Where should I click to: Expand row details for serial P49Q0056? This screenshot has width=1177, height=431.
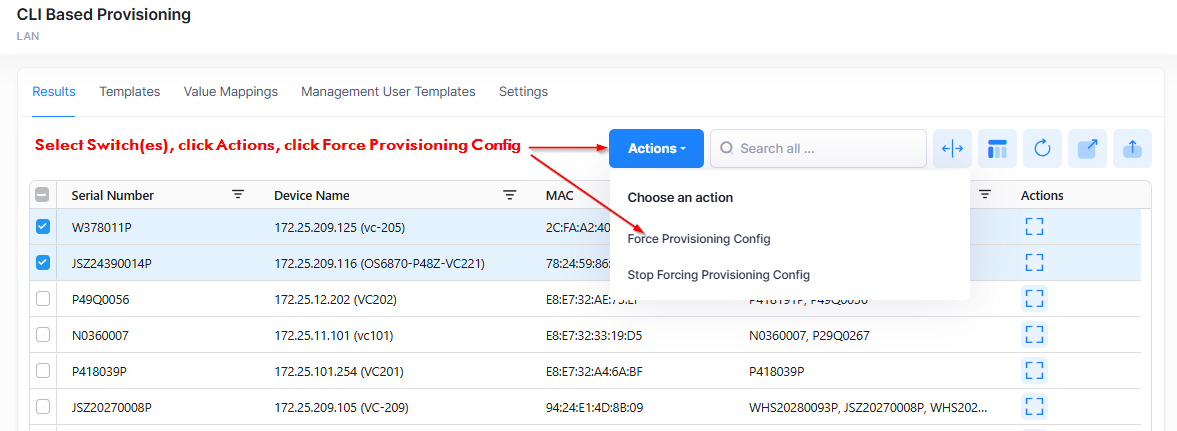pyautogui.click(x=1034, y=299)
